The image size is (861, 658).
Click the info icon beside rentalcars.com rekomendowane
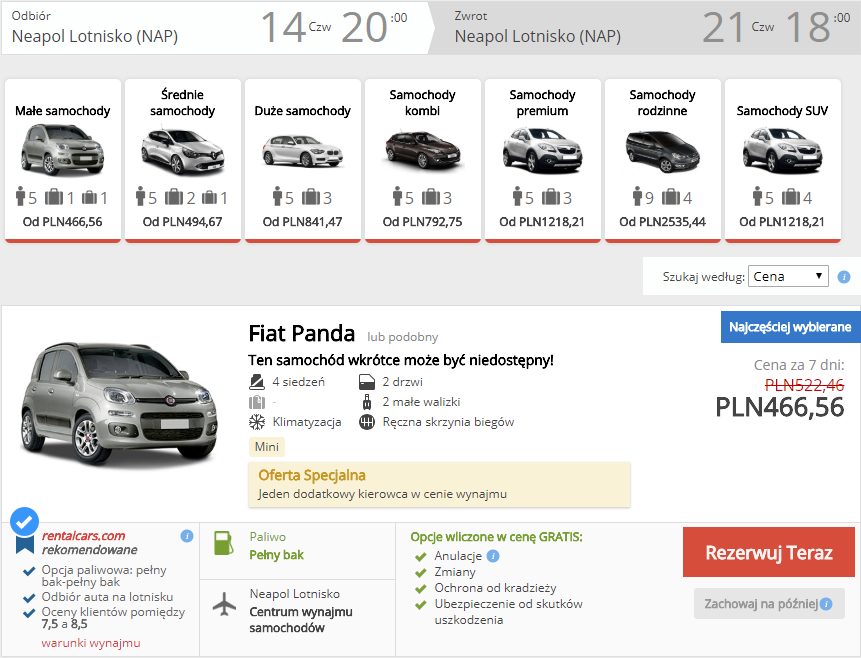point(186,536)
